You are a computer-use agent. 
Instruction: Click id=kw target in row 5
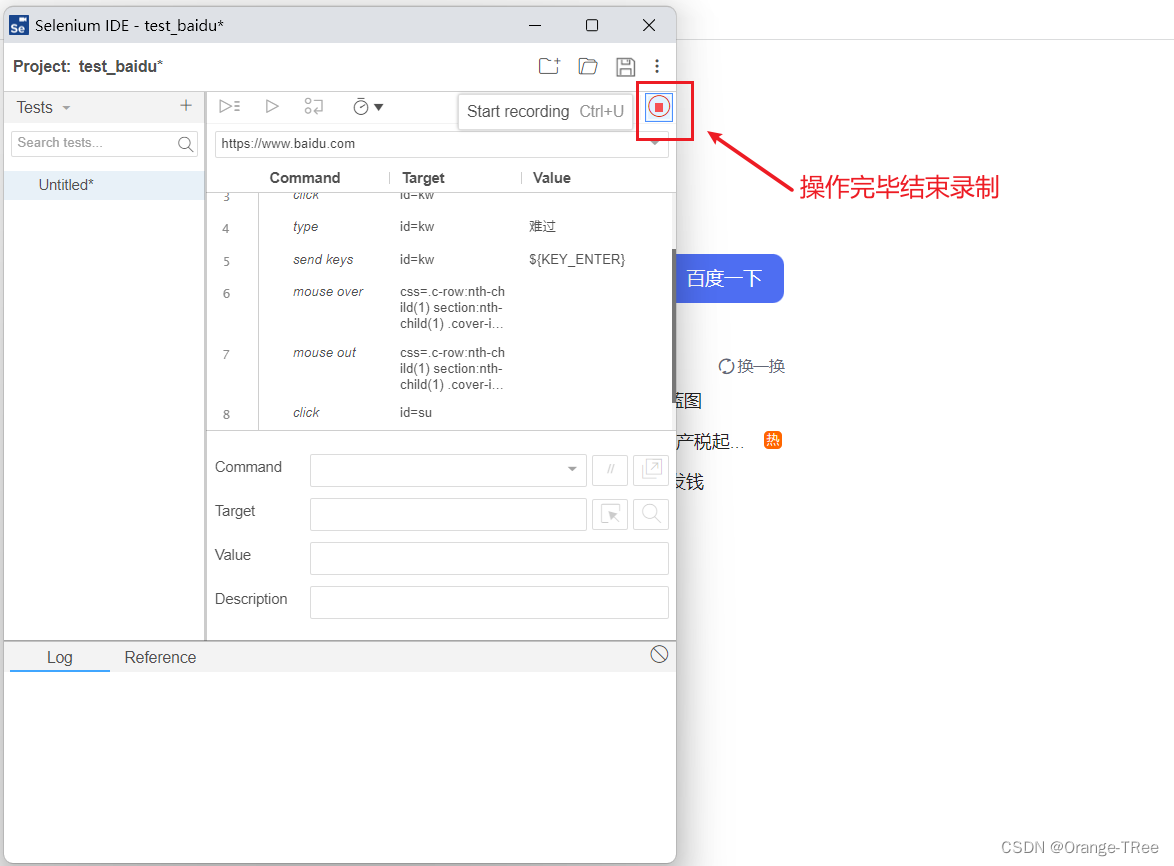(x=417, y=260)
